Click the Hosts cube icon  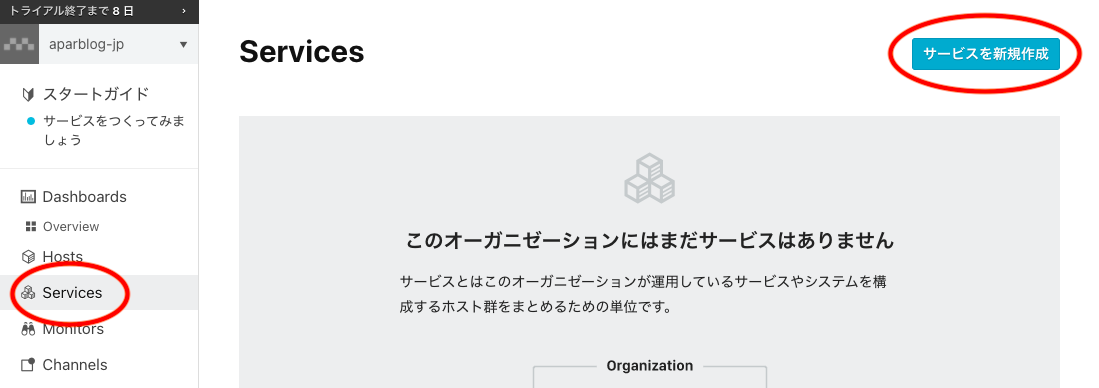click(28, 256)
